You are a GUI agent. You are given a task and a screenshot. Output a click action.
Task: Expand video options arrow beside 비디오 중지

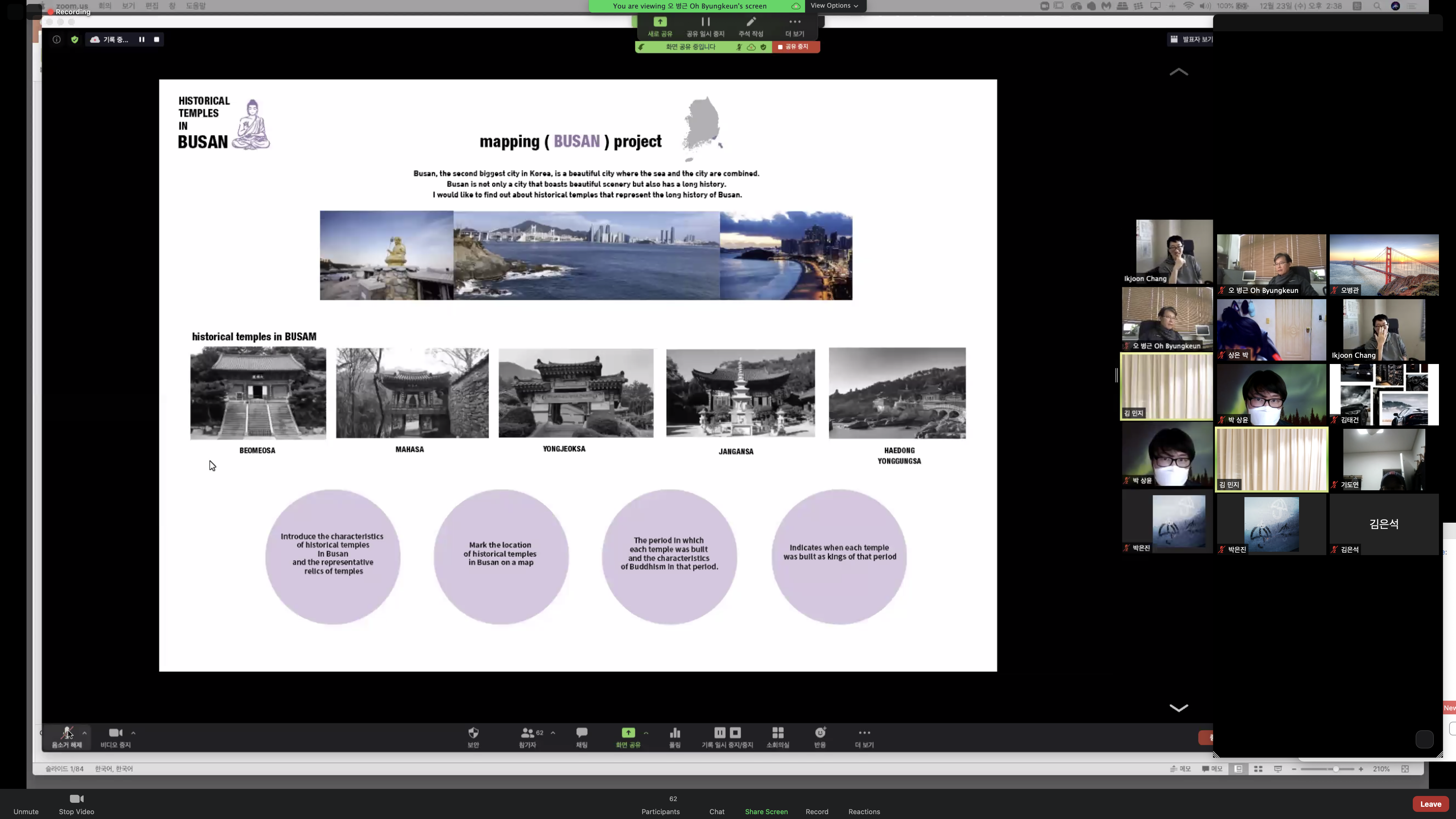pos(133,733)
